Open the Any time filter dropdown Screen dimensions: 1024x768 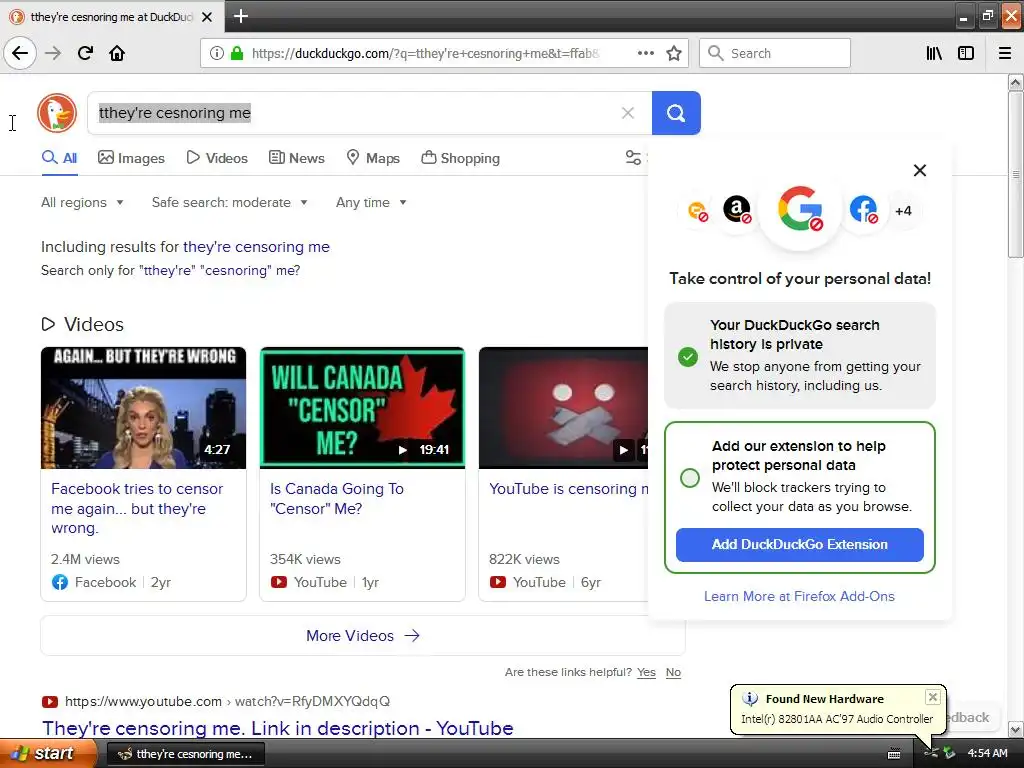click(x=371, y=202)
